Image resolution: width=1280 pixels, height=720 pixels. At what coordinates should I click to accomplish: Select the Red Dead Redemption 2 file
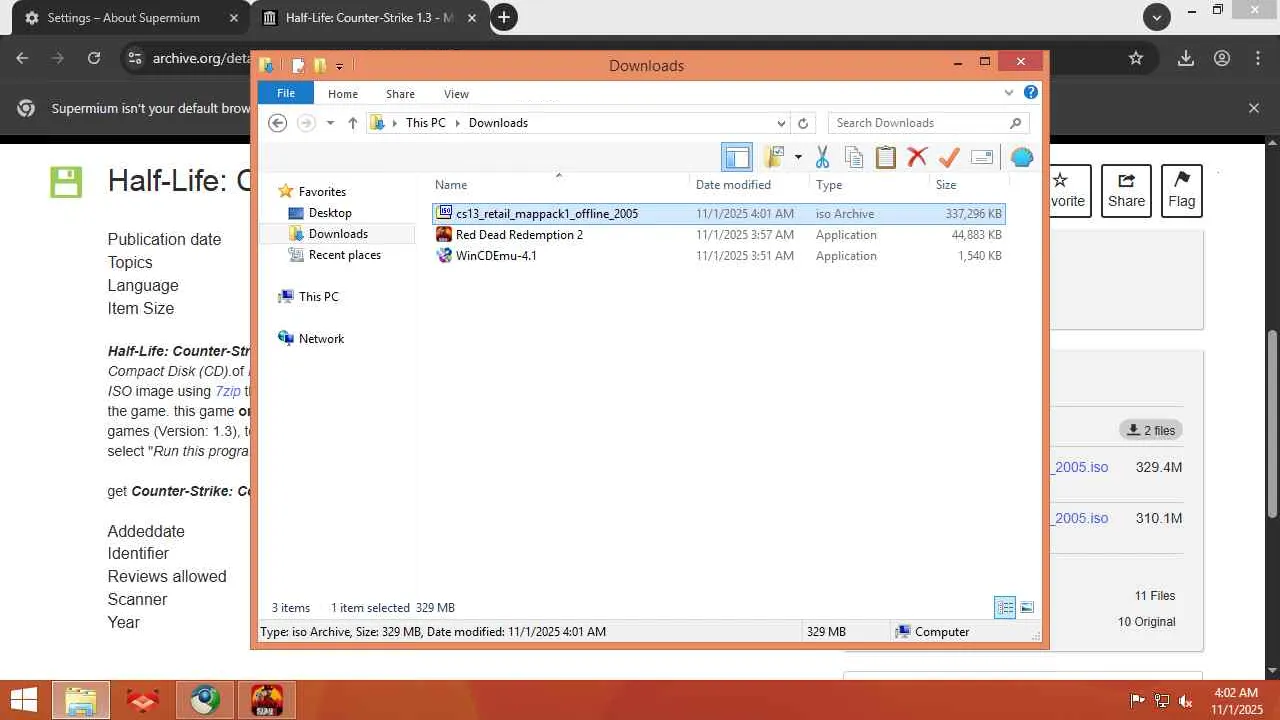click(x=718, y=234)
